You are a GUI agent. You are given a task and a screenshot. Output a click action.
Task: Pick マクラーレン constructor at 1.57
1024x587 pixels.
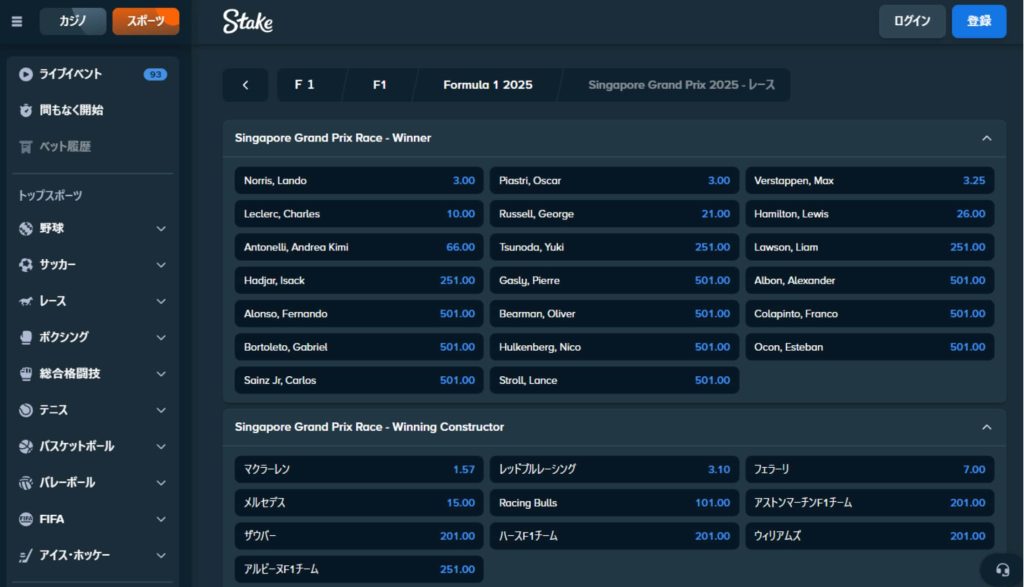tap(359, 469)
